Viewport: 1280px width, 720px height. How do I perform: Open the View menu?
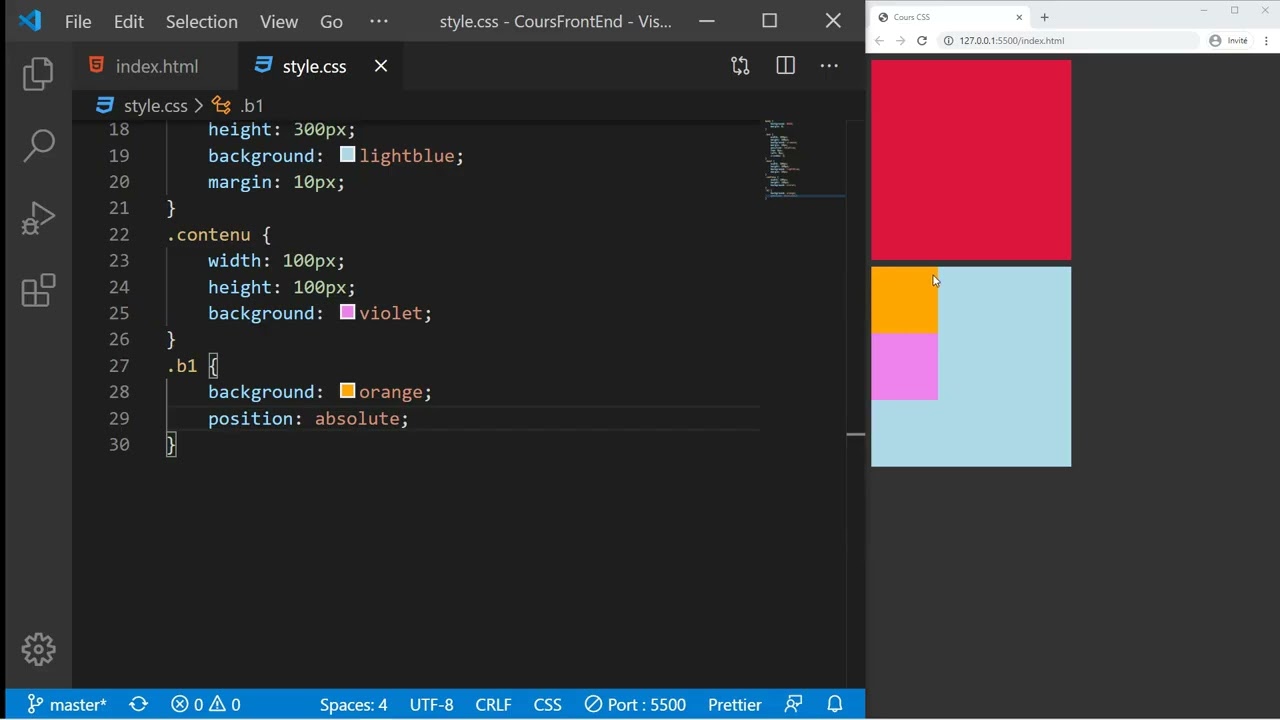[279, 21]
